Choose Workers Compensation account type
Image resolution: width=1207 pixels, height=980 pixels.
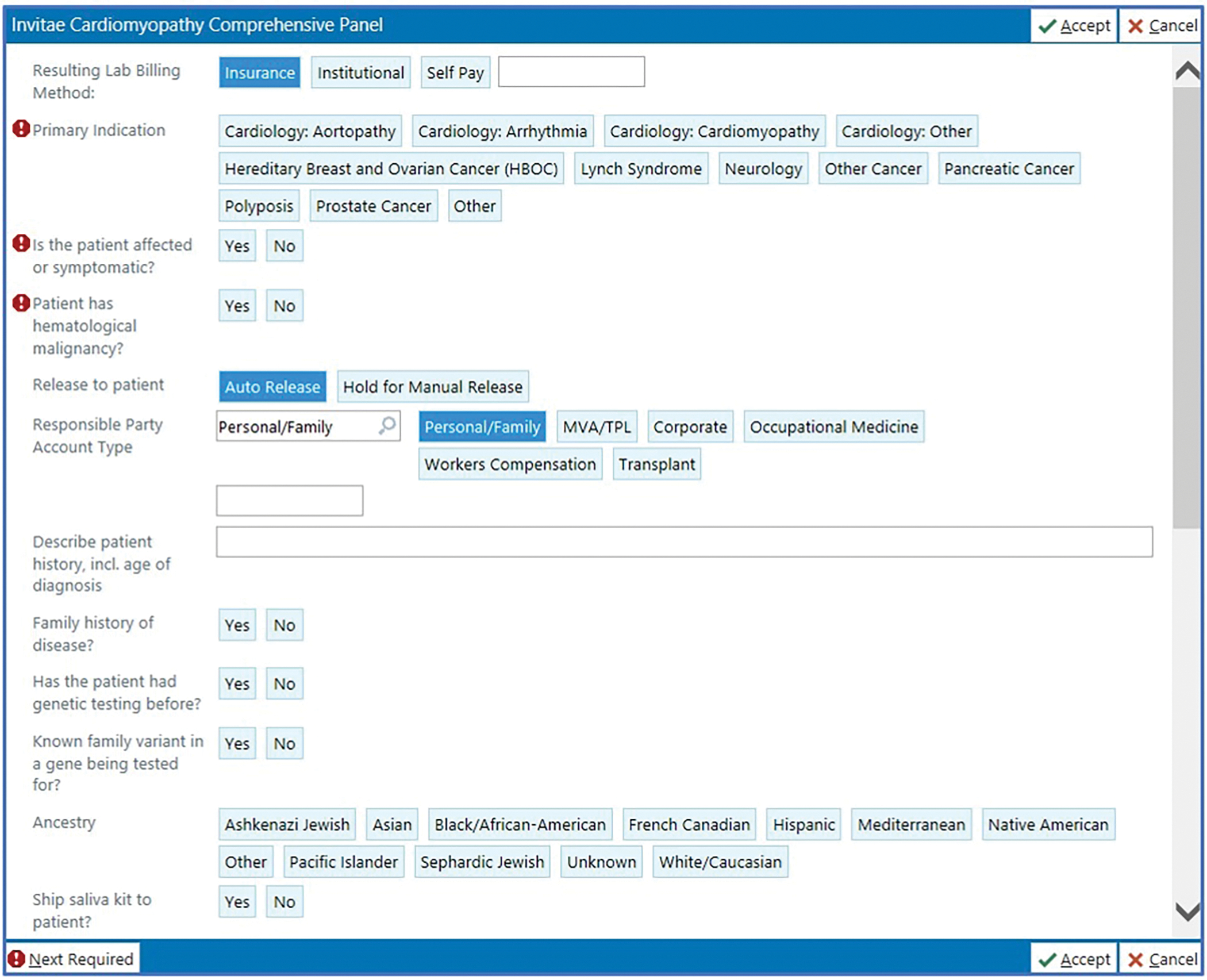pos(510,464)
